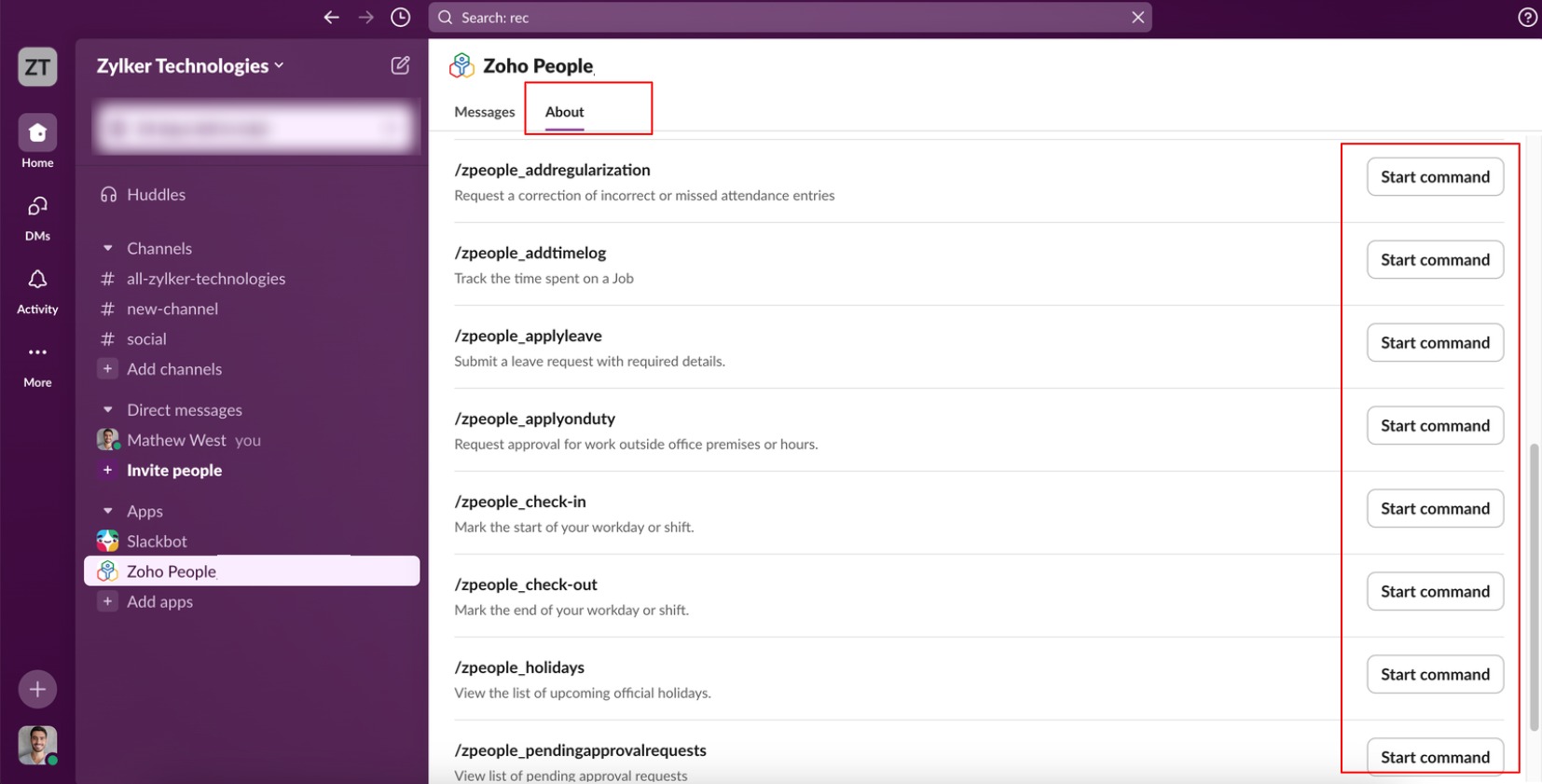Start a new message with compose icon

400,65
